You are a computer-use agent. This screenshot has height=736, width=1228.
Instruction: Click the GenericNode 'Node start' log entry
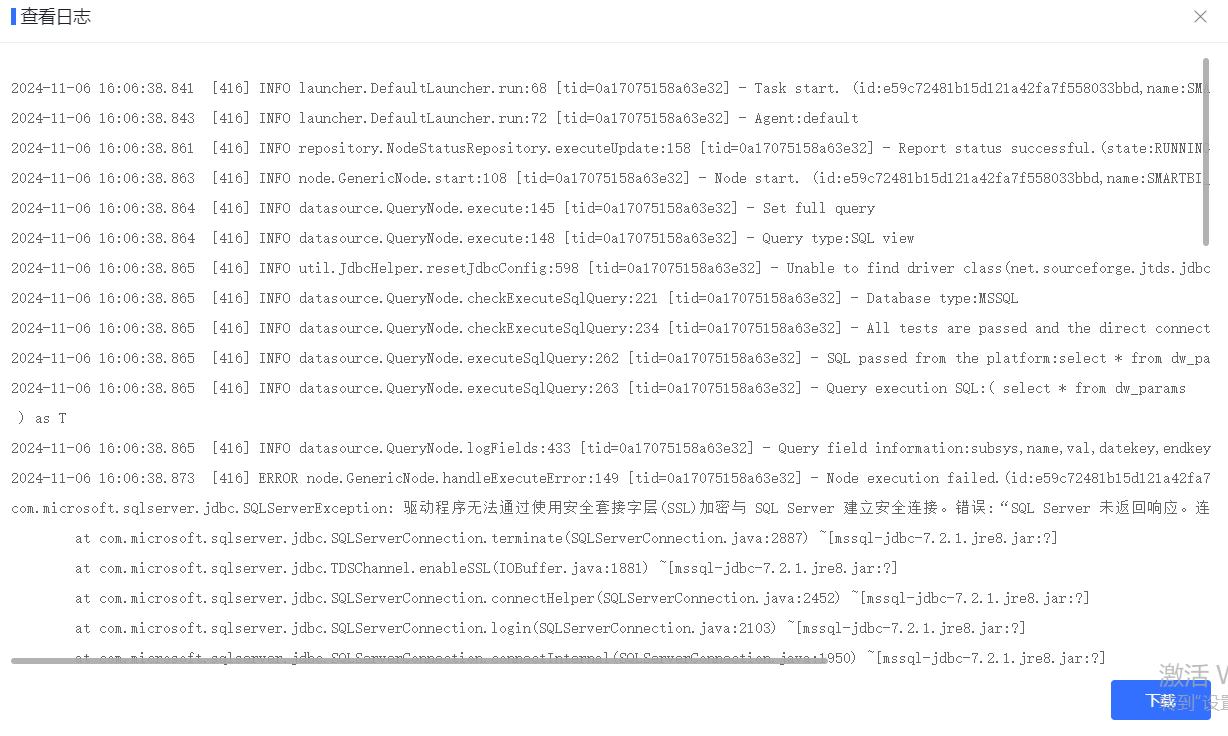pyautogui.click(x=611, y=178)
